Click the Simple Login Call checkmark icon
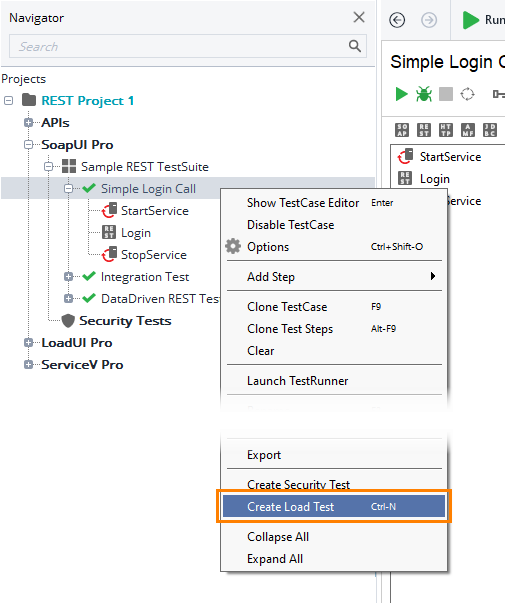This screenshot has width=505, height=603. (x=89, y=188)
